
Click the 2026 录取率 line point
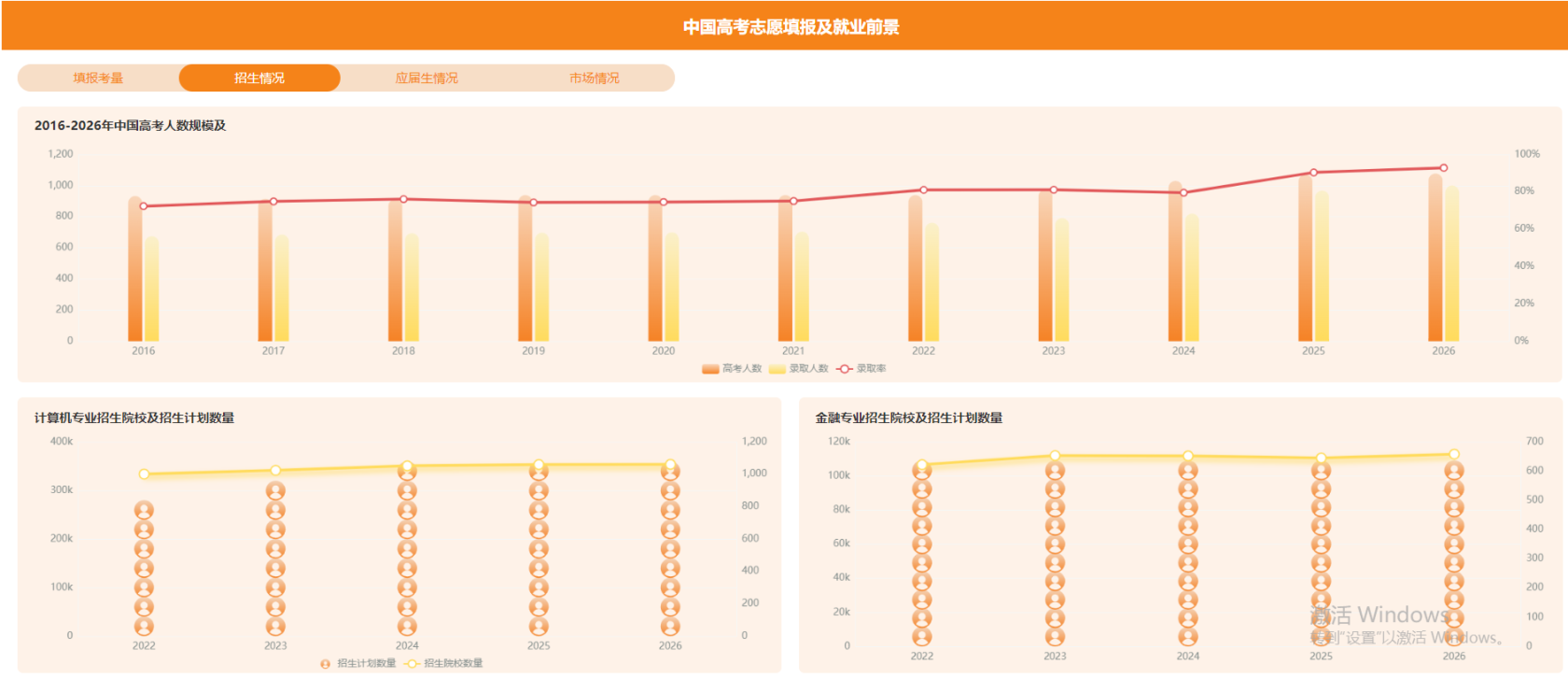pyautogui.click(x=1444, y=168)
